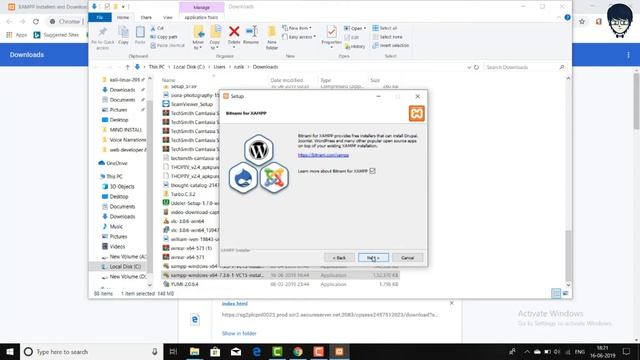Open Properties from the ribbon
The image size is (640, 360).
(x=331, y=37)
